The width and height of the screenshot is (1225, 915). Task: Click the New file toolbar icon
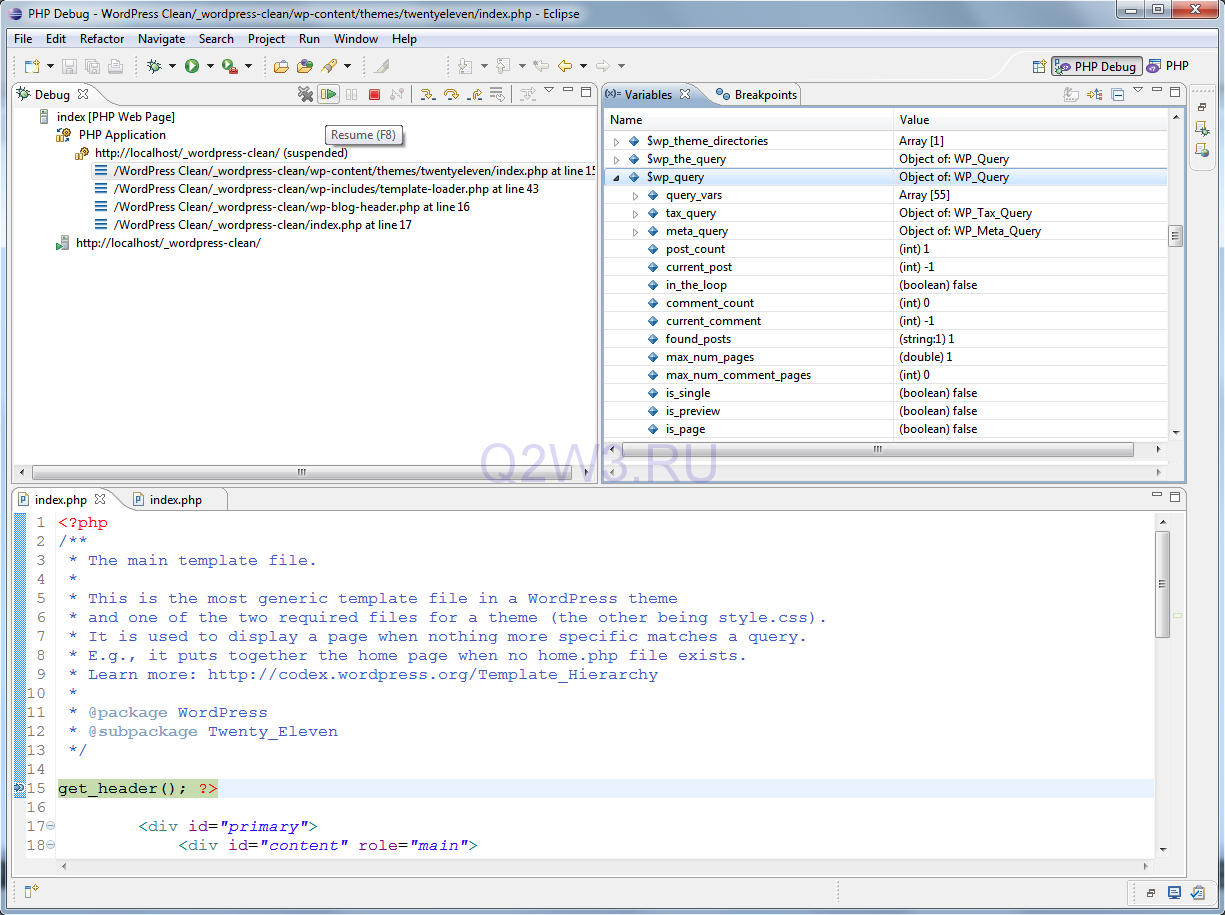32,66
